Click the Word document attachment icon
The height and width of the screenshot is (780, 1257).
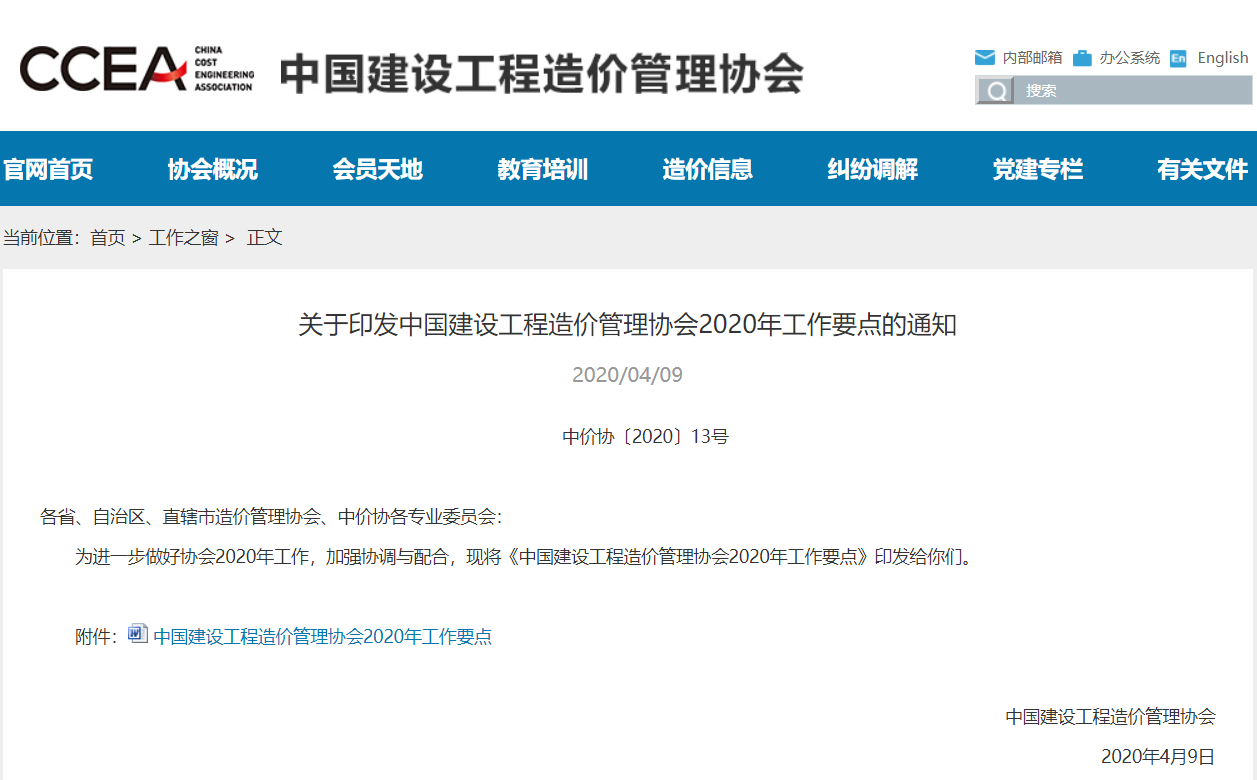[138, 634]
